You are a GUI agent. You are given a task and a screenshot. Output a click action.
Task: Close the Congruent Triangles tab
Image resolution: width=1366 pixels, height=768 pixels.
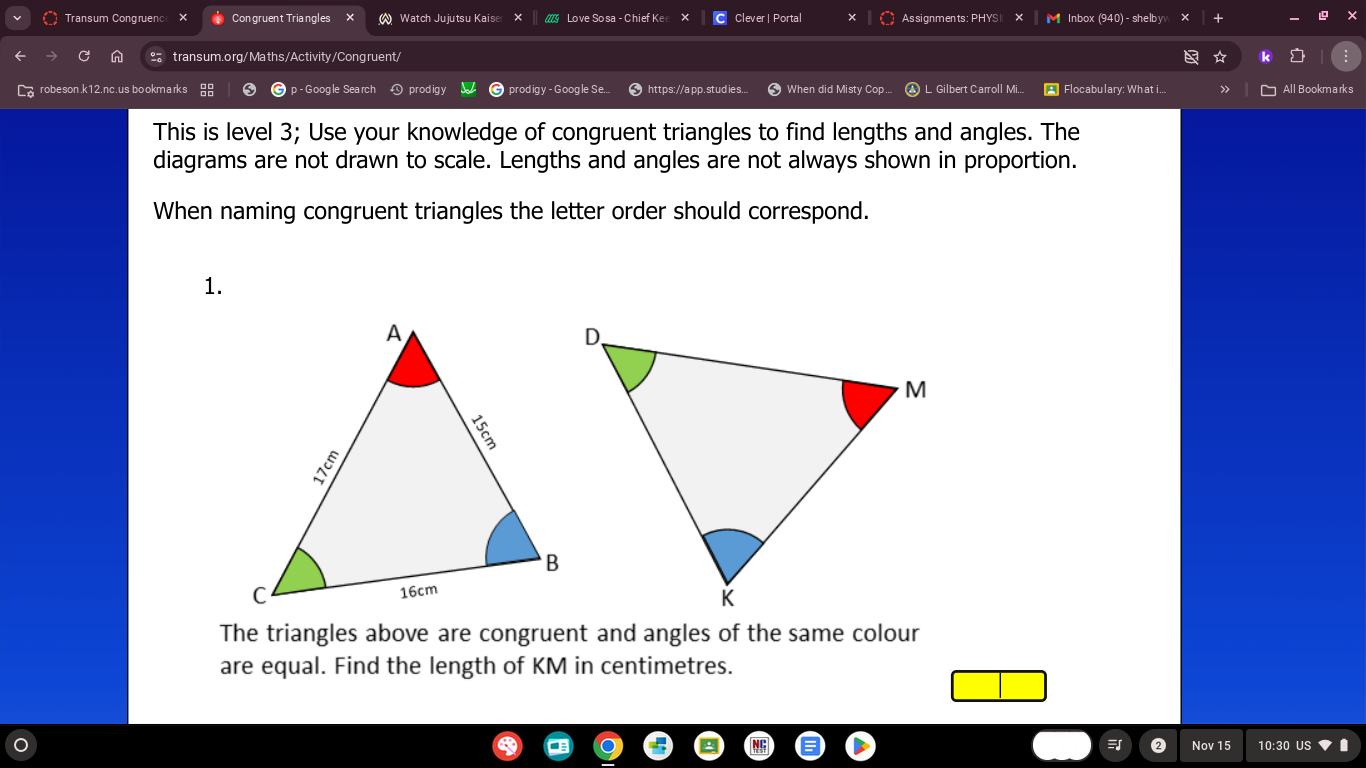350,18
